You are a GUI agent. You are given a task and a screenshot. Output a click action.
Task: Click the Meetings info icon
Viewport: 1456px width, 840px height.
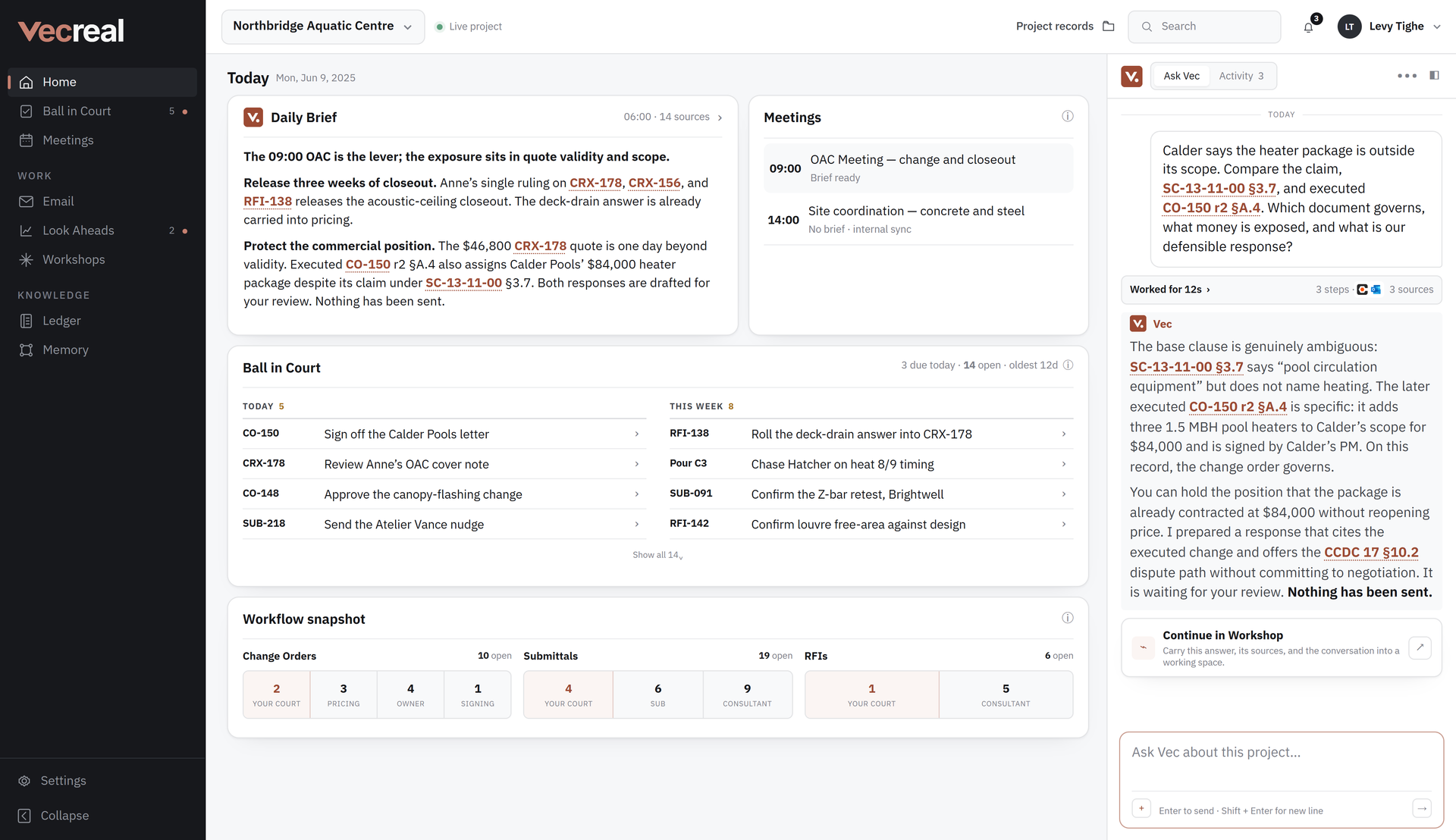[1067, 116]
